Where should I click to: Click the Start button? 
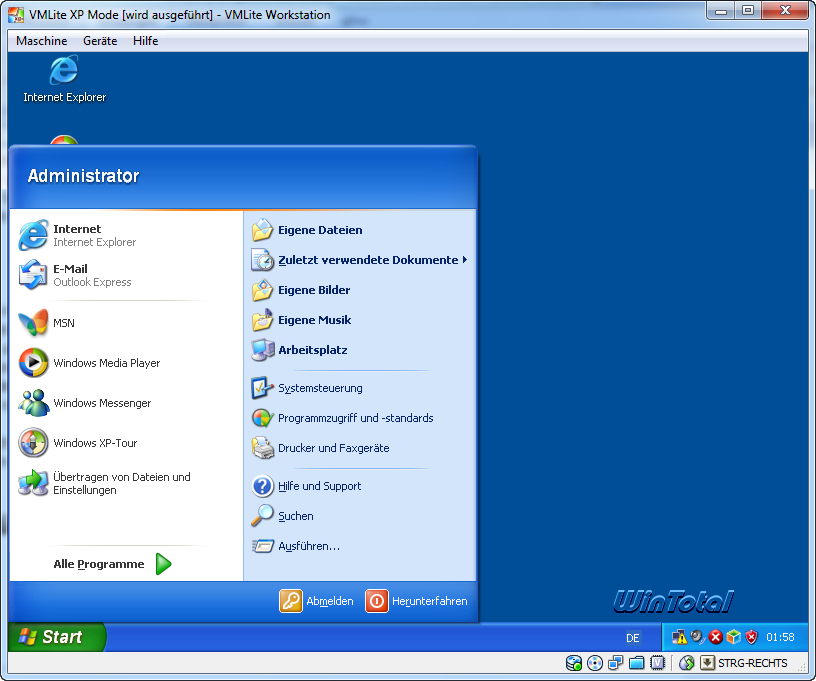point(56,637)
